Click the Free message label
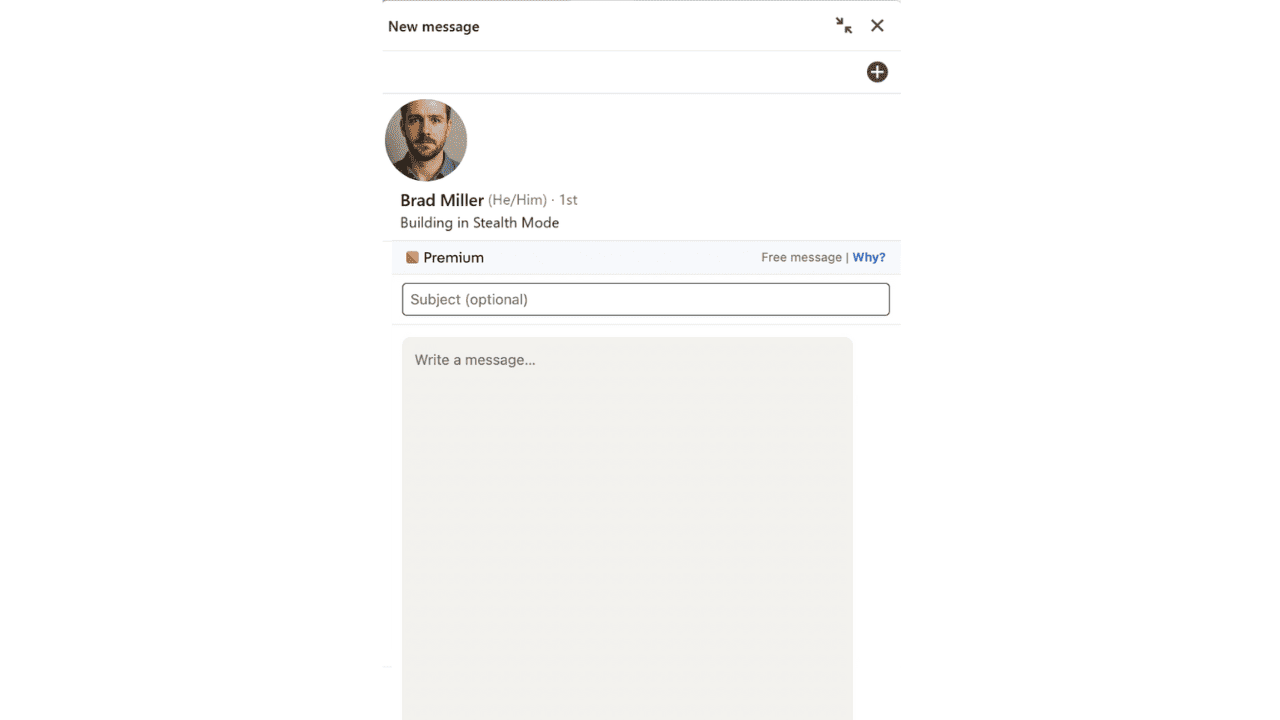 point(801,257)
